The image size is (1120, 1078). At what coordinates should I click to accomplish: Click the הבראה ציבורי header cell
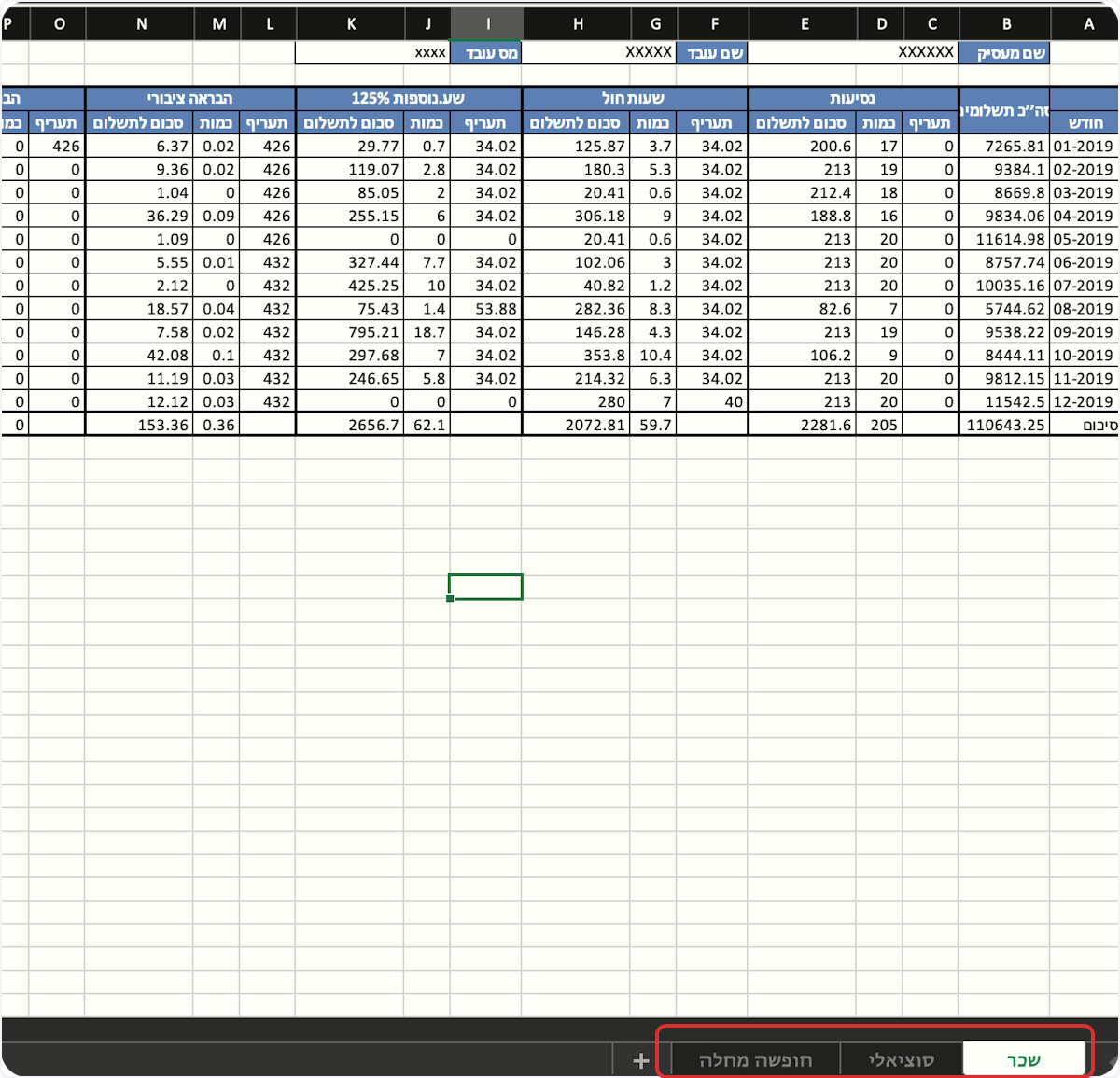190,97
